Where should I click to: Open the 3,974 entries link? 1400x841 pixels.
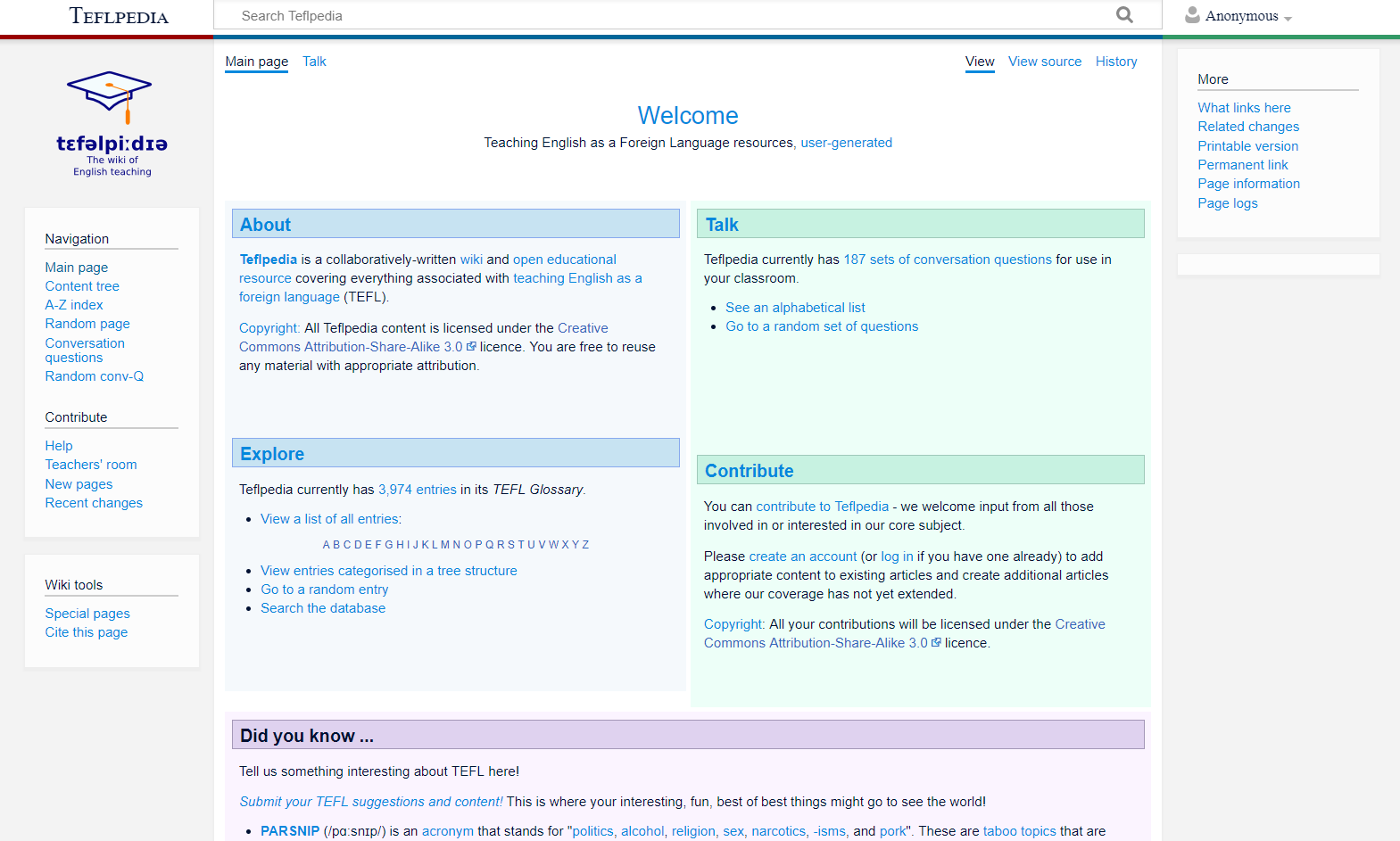pyautogui.click(x=417, y=490)
